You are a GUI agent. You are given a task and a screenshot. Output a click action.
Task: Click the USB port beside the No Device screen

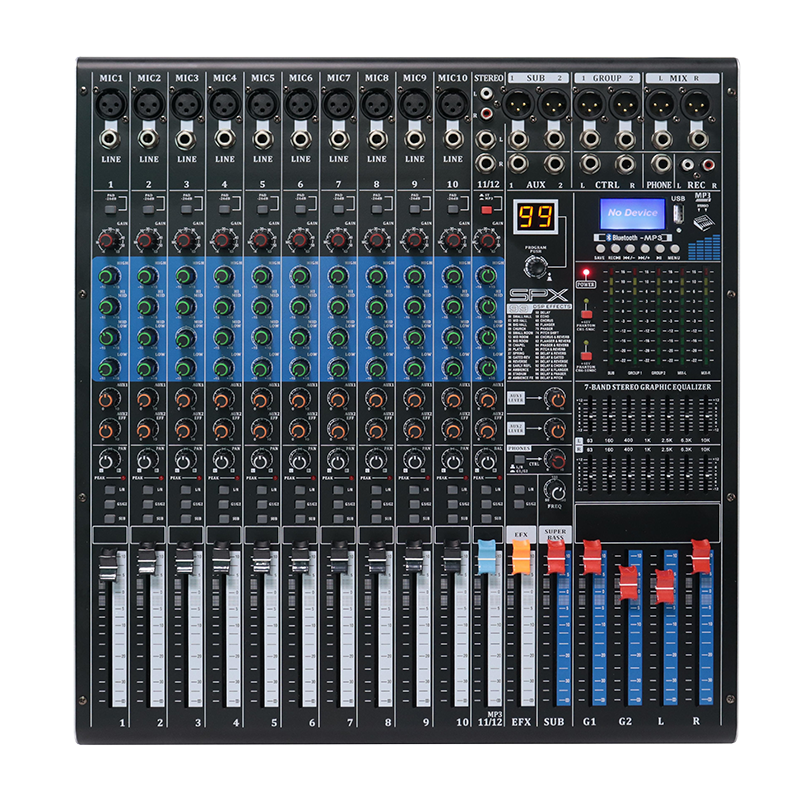[678, 215]
